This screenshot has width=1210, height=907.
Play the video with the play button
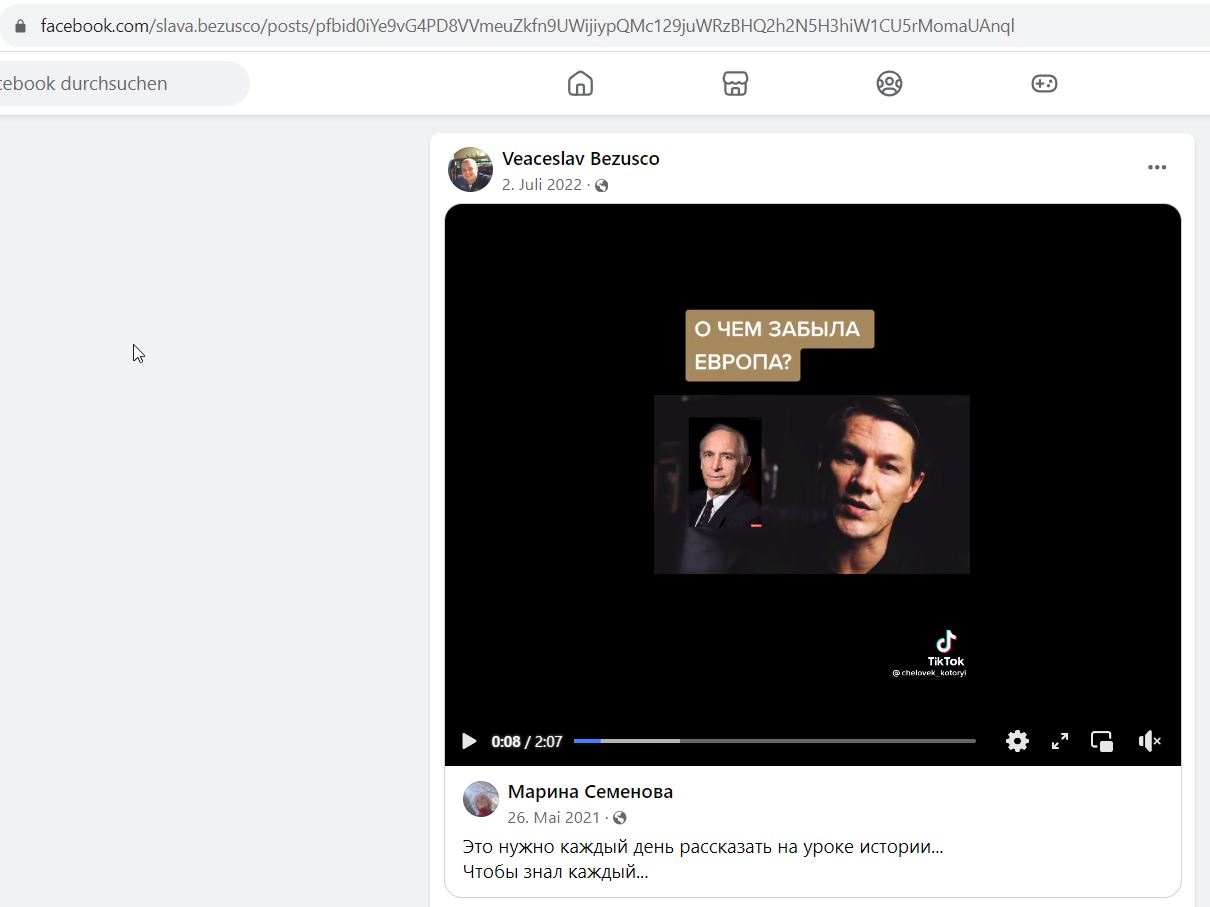tap(469, 741)
